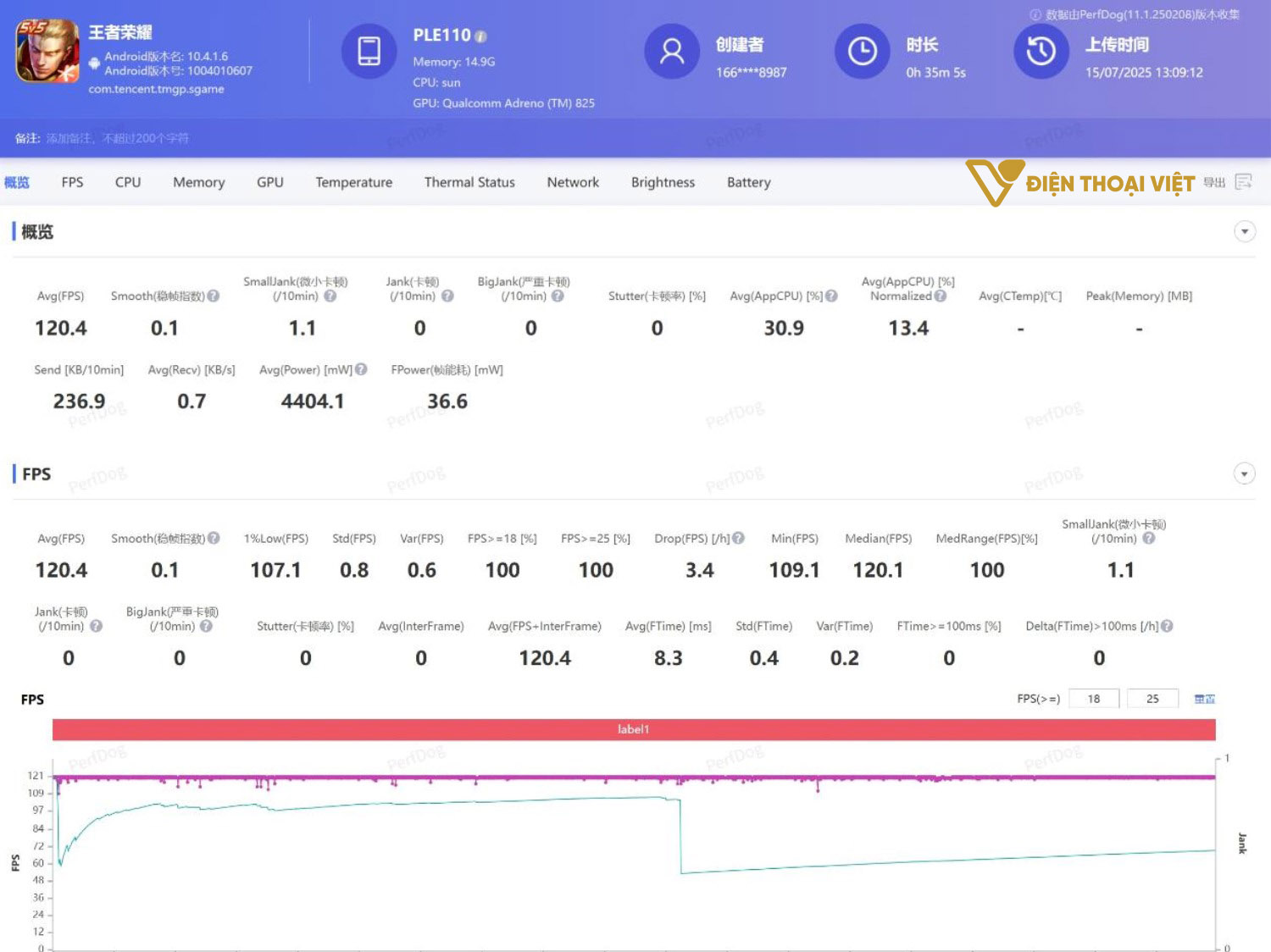The image size is (1271, 952).
Task: Open the Thermal Status tab
Action: point(469,182)
